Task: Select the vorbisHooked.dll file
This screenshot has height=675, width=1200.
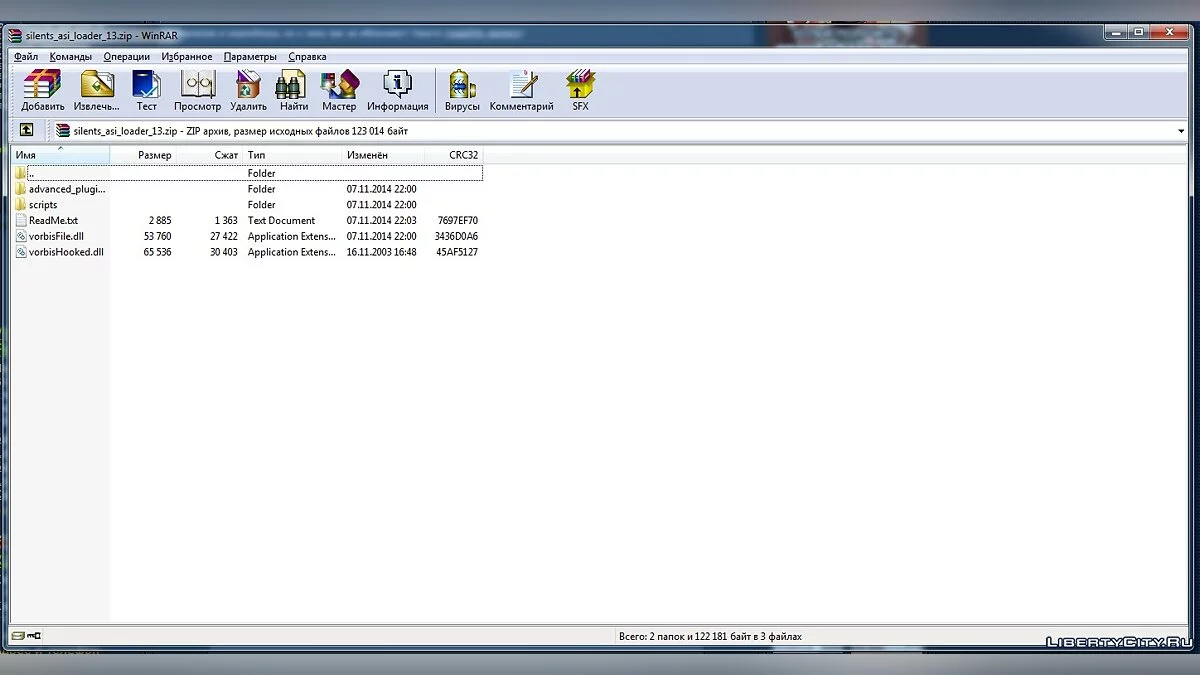Action: (x=66, y=253)
